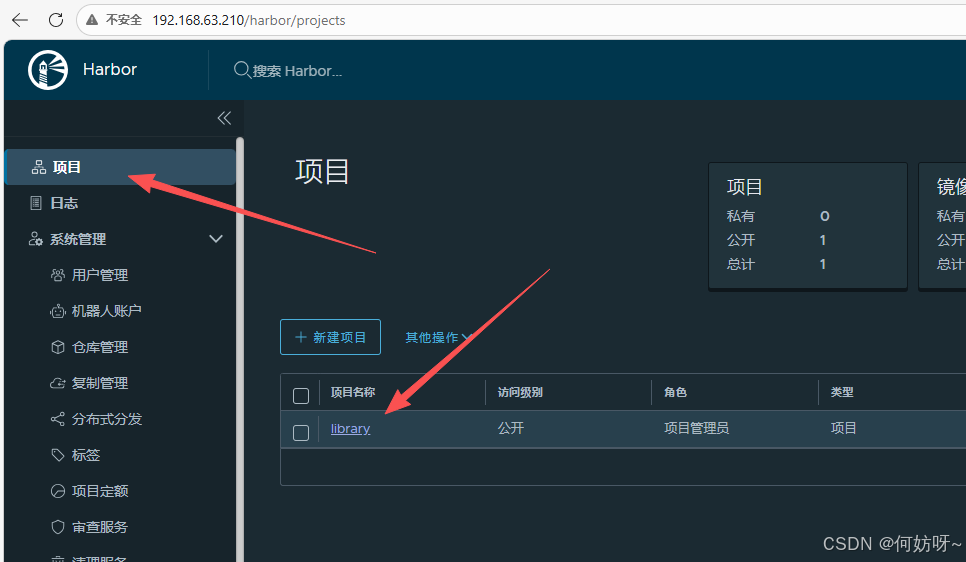966x562 pixels.
Task: Click the search magnifier icon
Action: coord(242,70)
